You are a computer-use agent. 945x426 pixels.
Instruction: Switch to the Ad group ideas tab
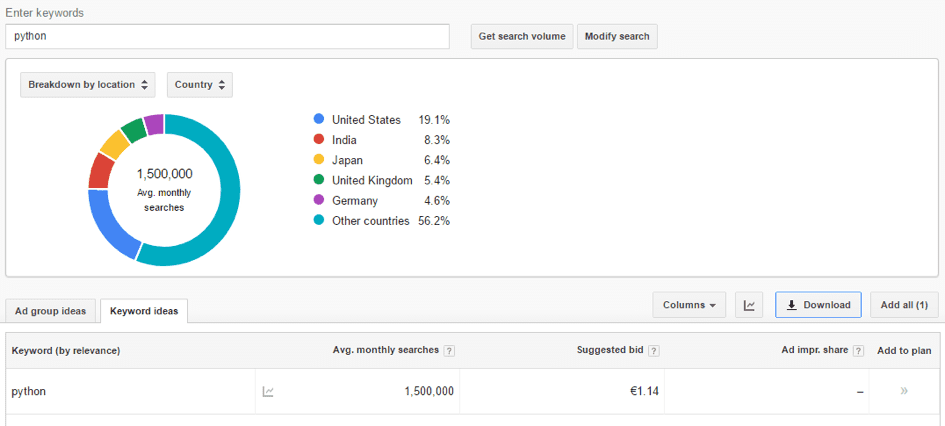(x=51, y=311)
